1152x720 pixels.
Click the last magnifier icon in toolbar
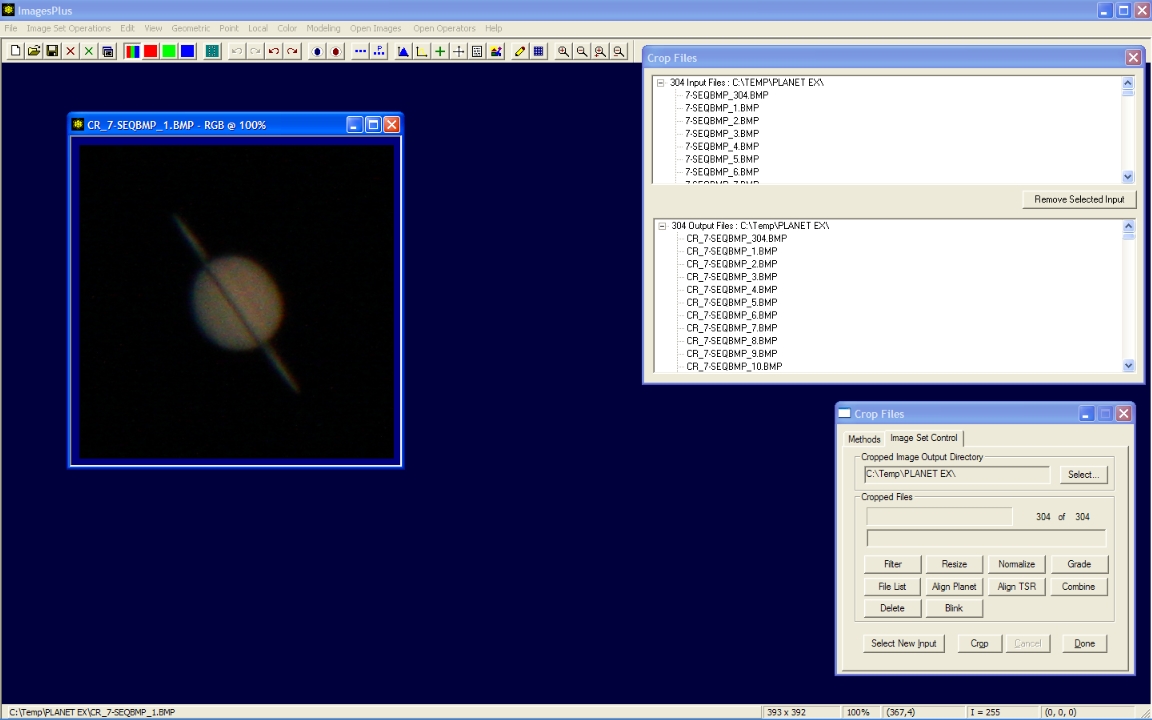pos(619,51)
